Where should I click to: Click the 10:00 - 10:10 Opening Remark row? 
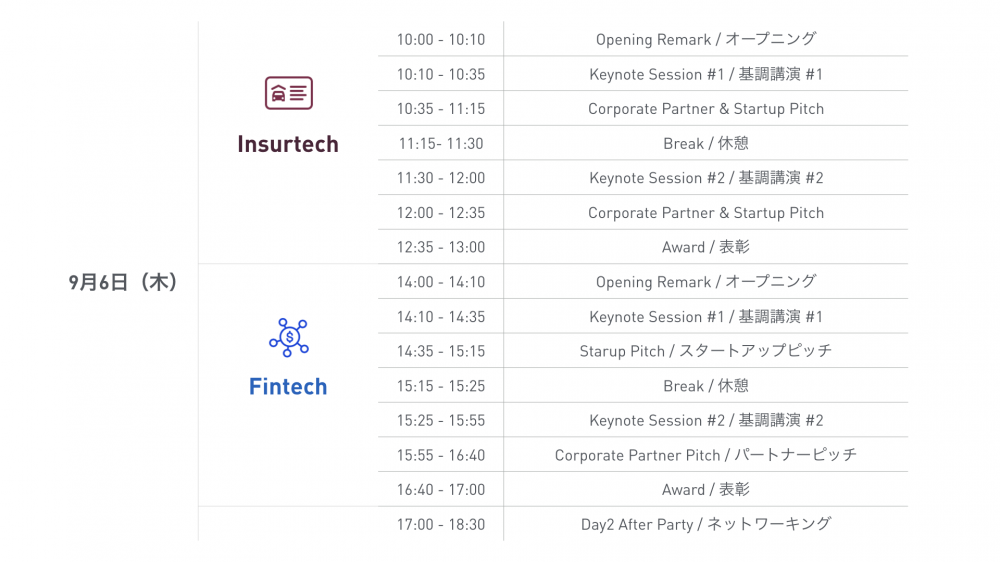[643, 39]
